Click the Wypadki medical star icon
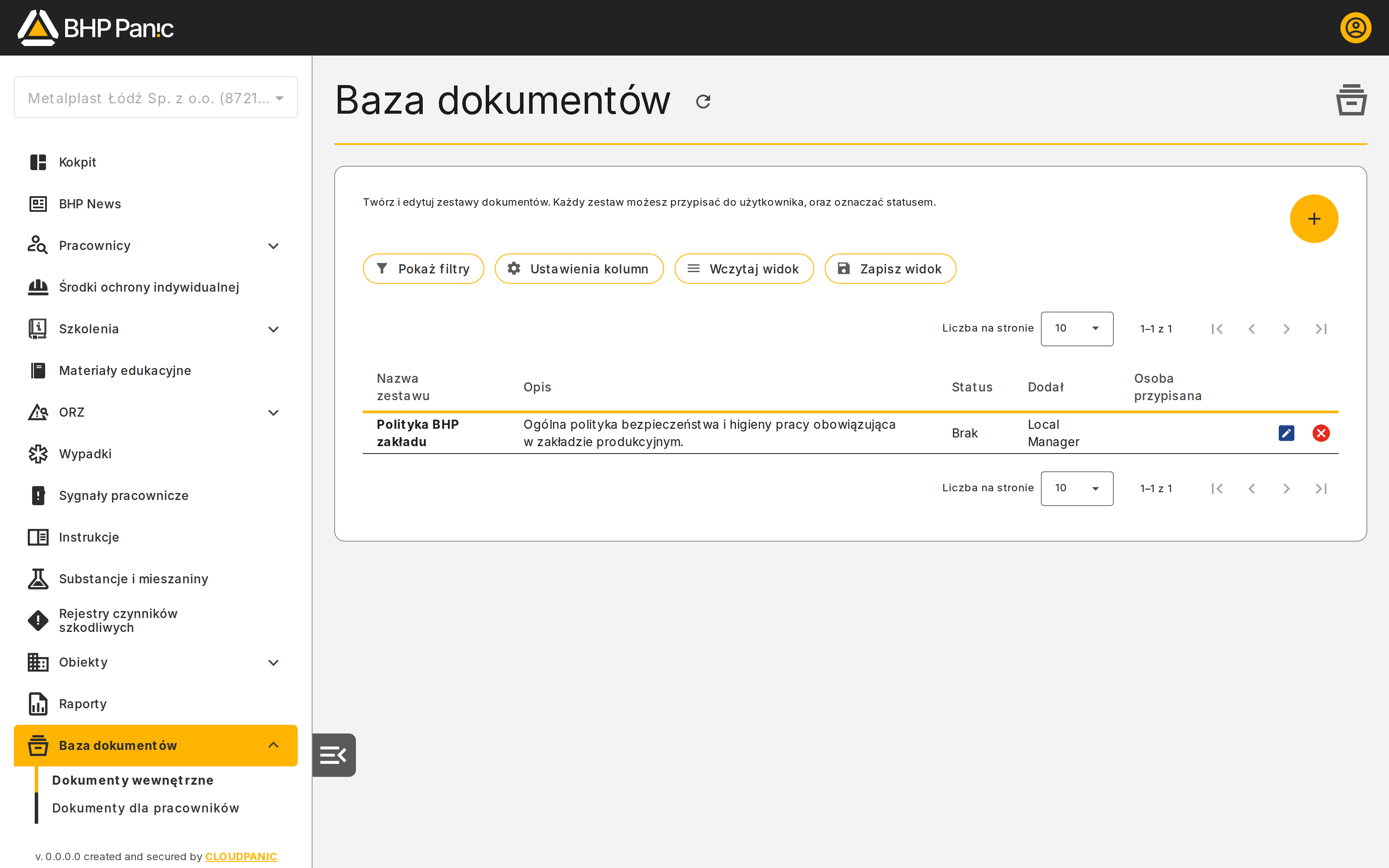The height and width of the screenshot is (868, 1389). click(38, 454)
